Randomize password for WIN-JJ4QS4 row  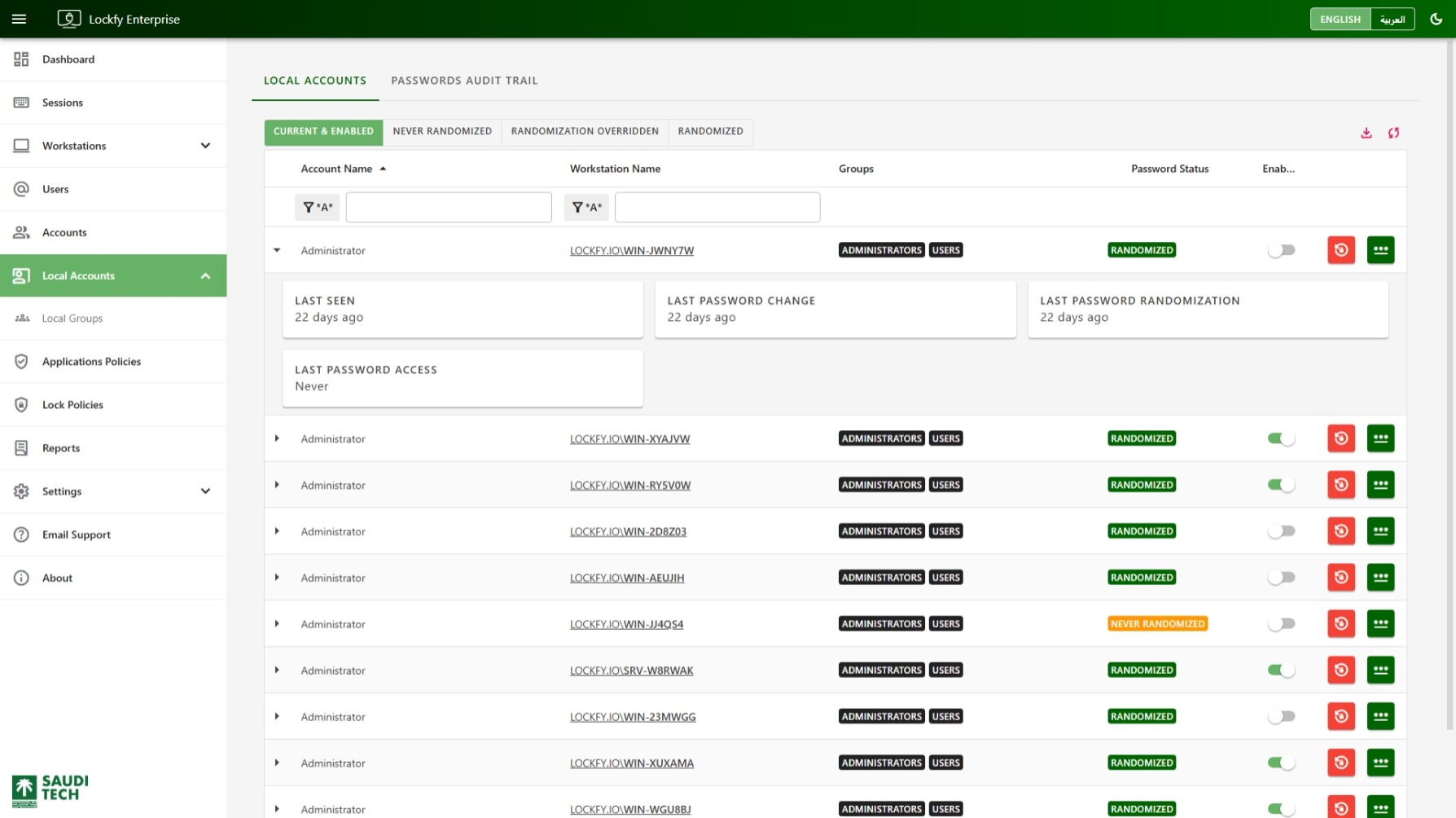click(1341, 624)
